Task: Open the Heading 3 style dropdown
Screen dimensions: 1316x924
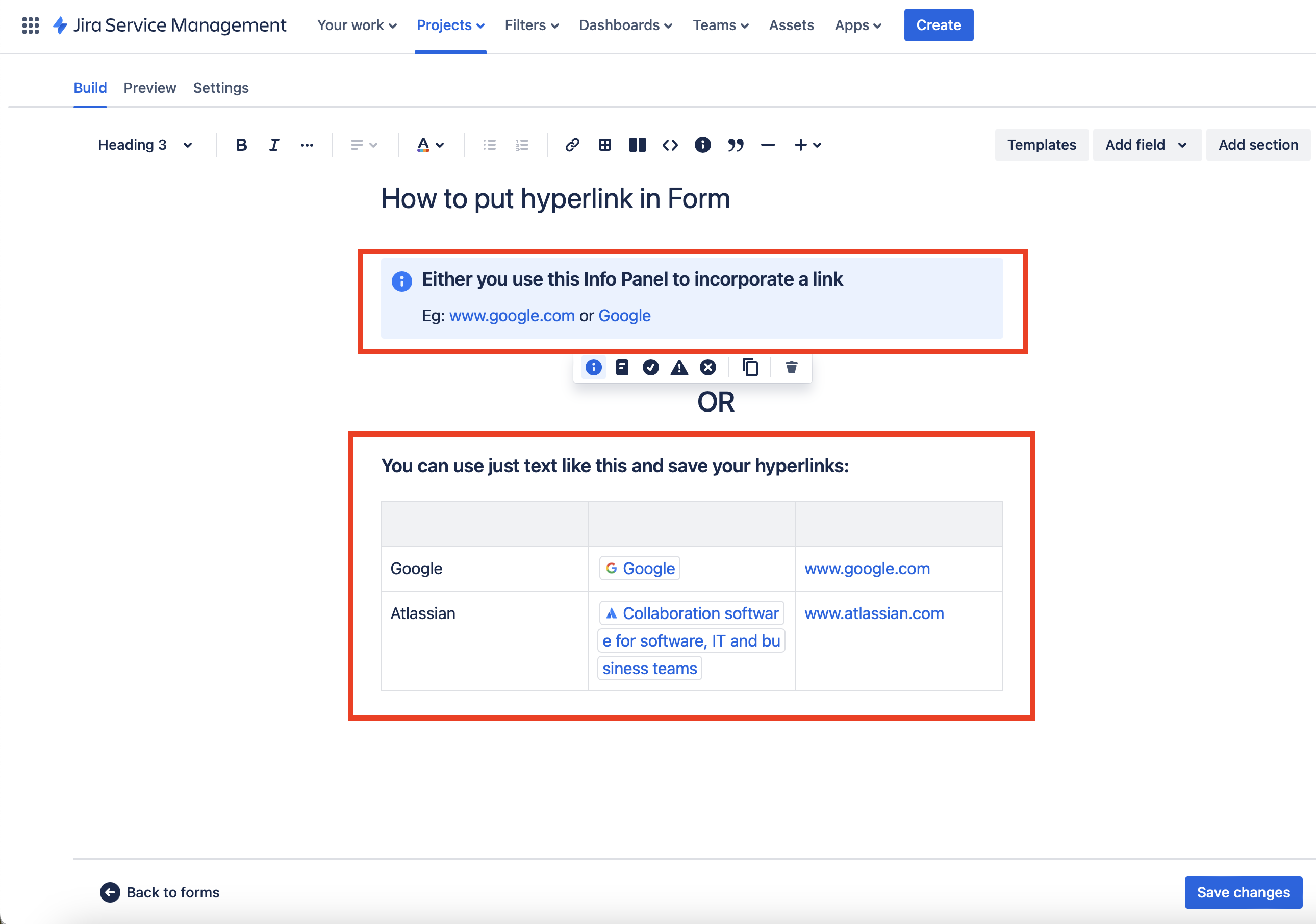Action: (145, 145)
